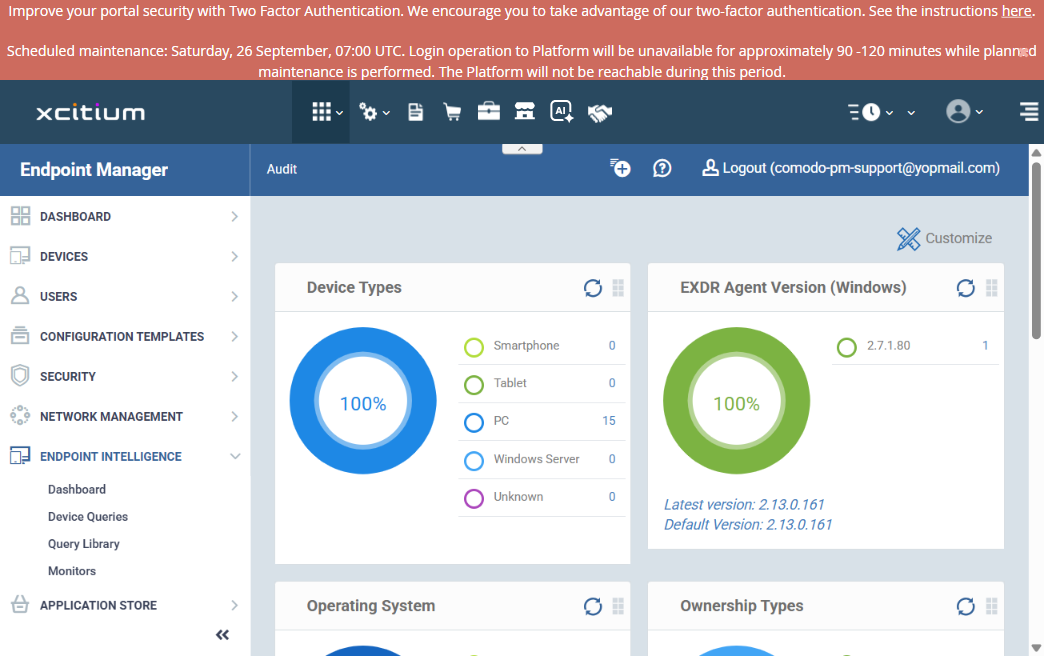The height and width of the screenshot is (656, 1044).
Task: Click Logout (comodo-pm-support@yopmail.com)
Action: [851, 168]
